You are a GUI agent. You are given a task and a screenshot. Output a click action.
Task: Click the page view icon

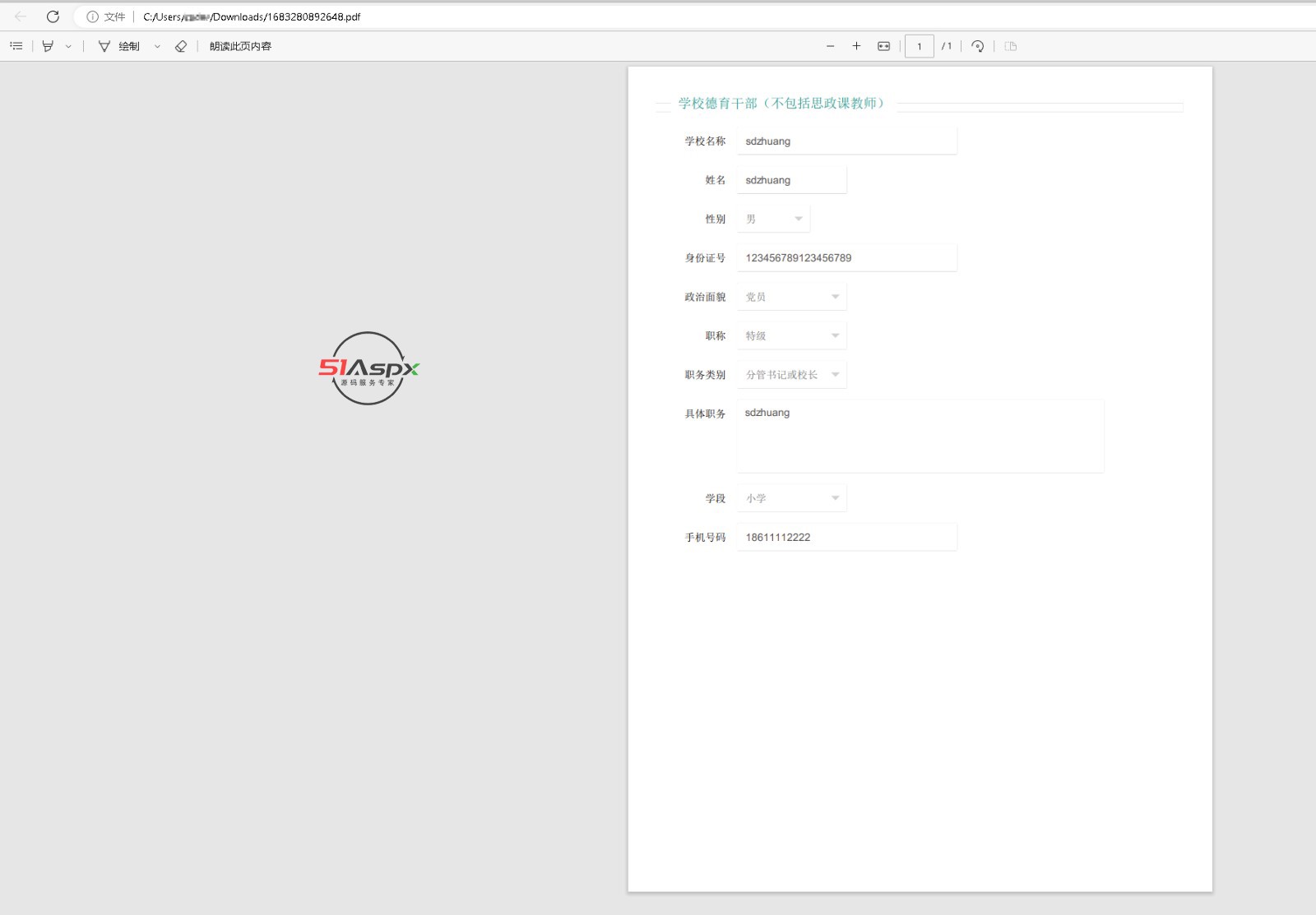(x=1011, y=46)
